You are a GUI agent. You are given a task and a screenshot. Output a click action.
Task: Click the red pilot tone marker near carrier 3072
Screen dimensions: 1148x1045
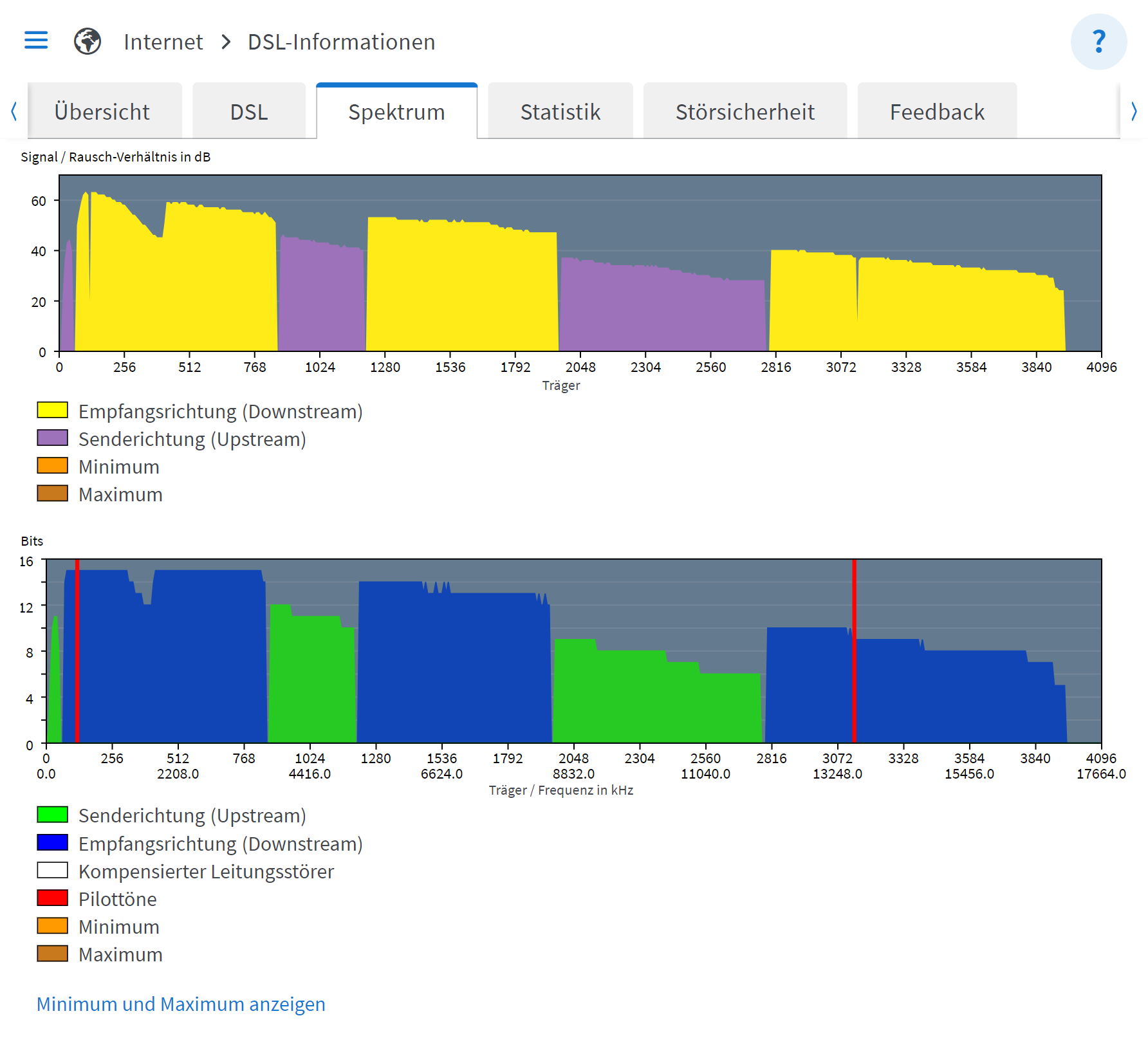coord(854,650)
